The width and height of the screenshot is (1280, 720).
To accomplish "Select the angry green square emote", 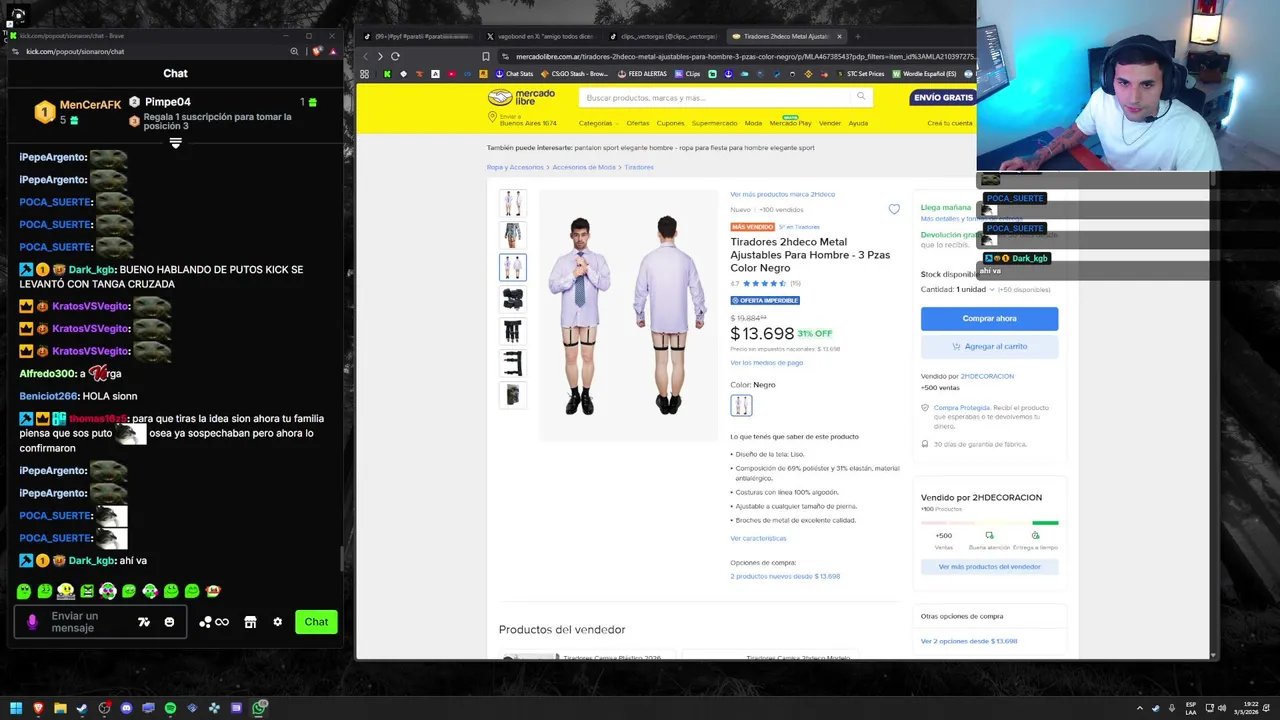I will tap(87, 591).
